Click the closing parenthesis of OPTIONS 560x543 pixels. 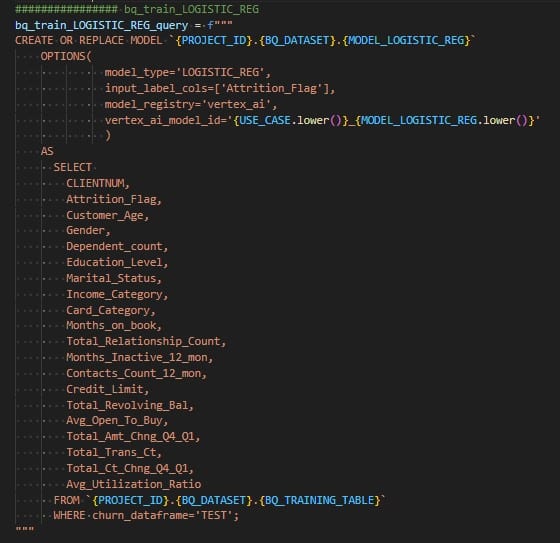(108, 135)
